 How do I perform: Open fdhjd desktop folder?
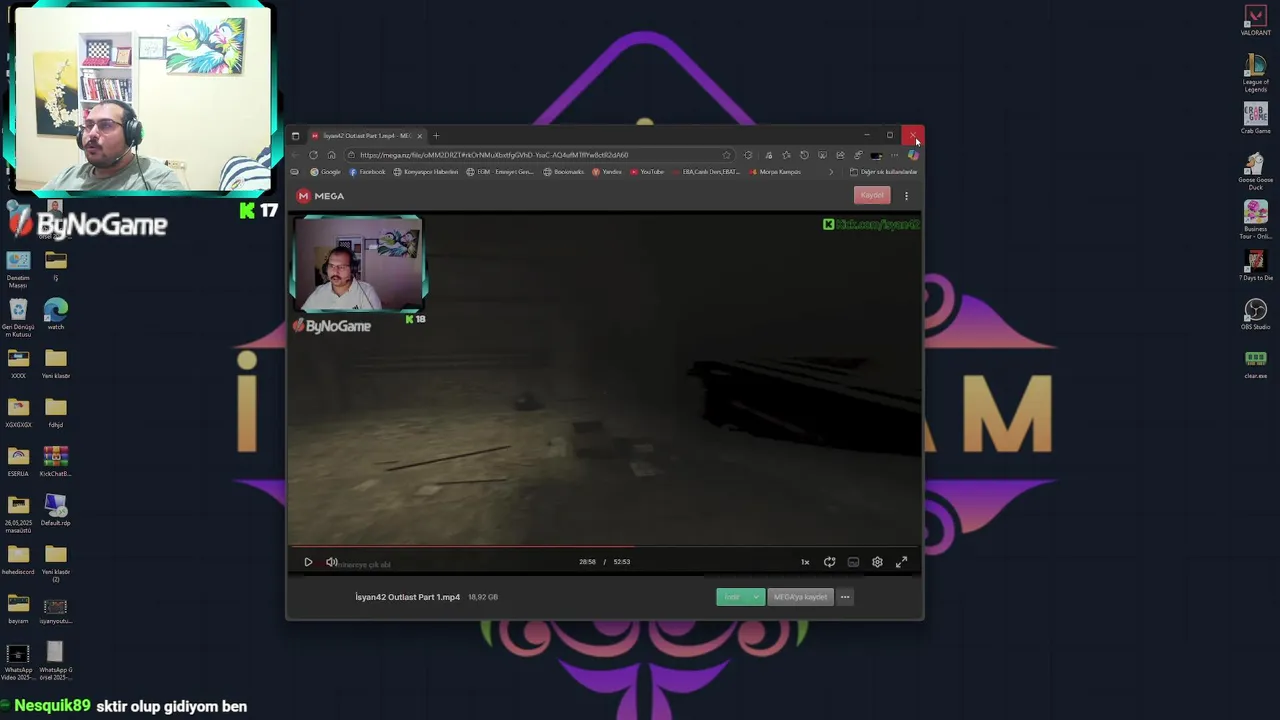(56, 412)
